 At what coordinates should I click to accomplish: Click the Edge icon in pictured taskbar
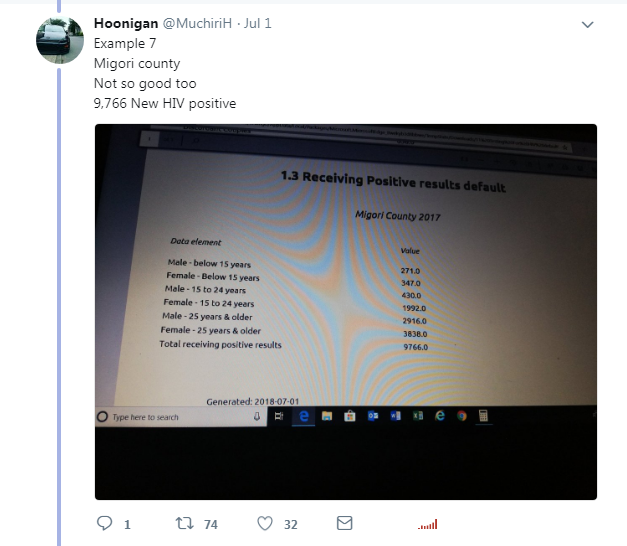pyautogui.click(x=304, y=416)
